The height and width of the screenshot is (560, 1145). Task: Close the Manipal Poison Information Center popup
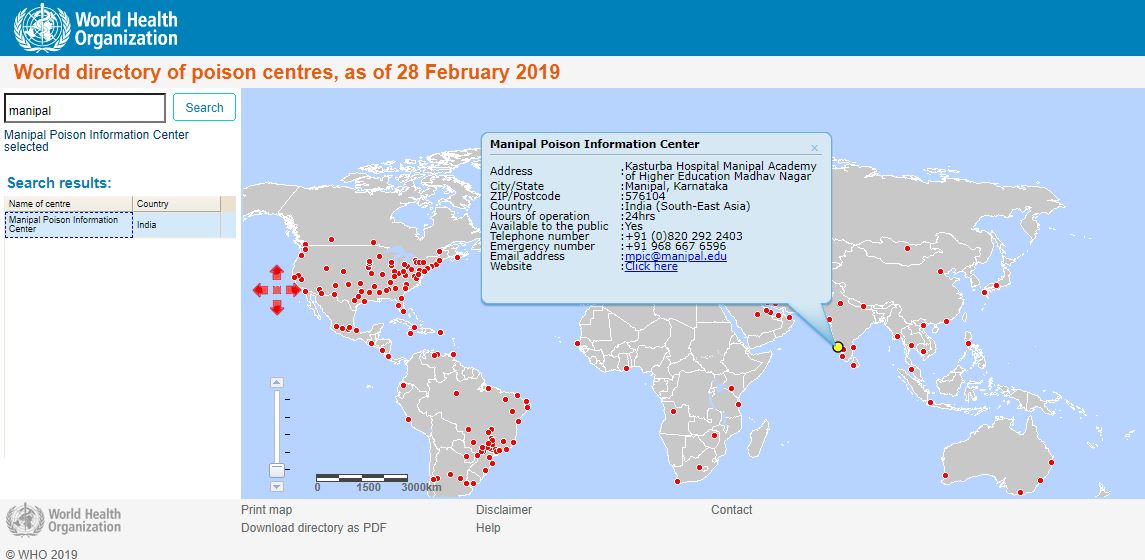pyautogui.click(x=814, y=148)
